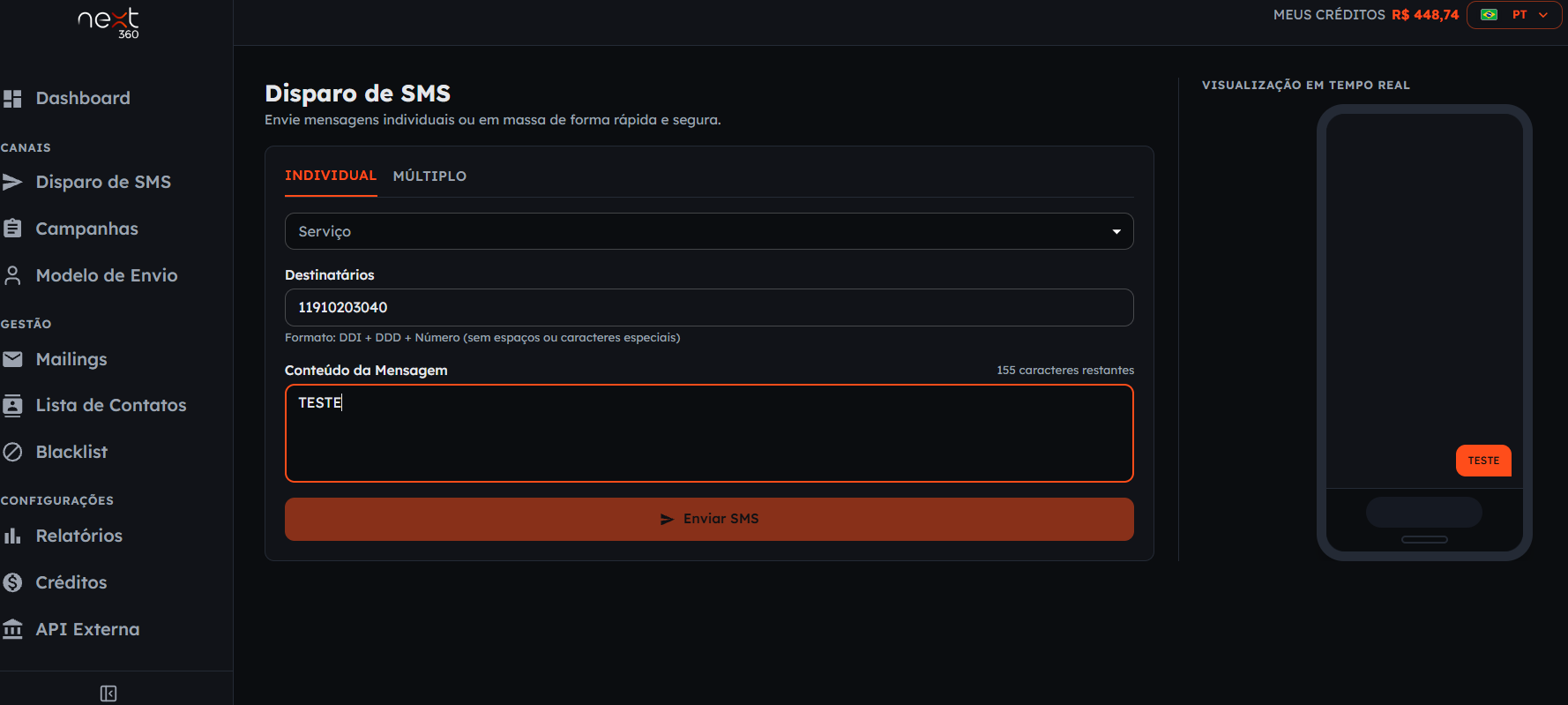
Task: Select the Disparo de SMS paper-plane icon
Action: tap(12, 183)
